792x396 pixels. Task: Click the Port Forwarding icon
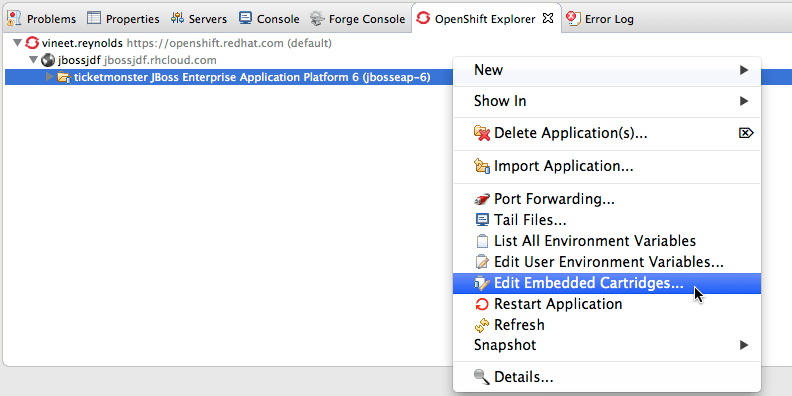482,199
